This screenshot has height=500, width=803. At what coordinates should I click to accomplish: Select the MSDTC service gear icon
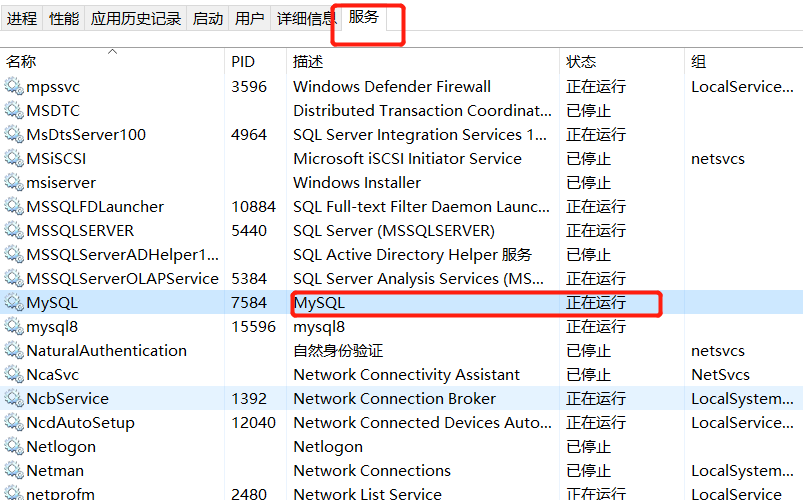(14, 110)
